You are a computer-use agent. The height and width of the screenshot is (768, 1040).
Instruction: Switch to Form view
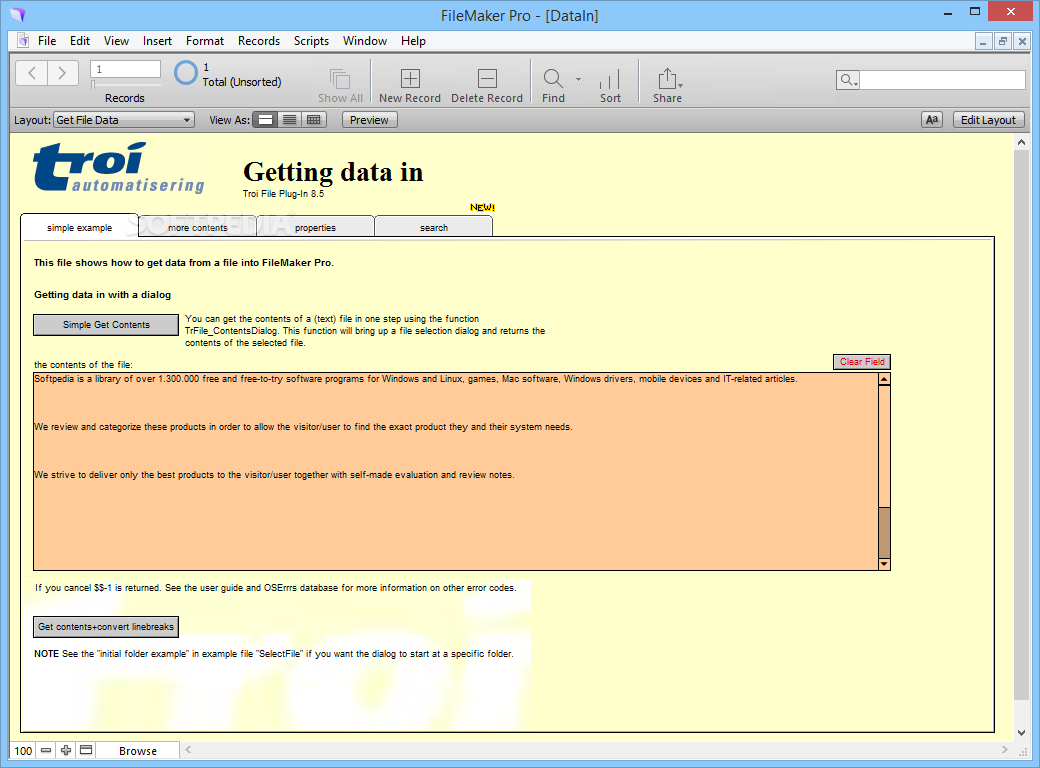pos(265,120)
